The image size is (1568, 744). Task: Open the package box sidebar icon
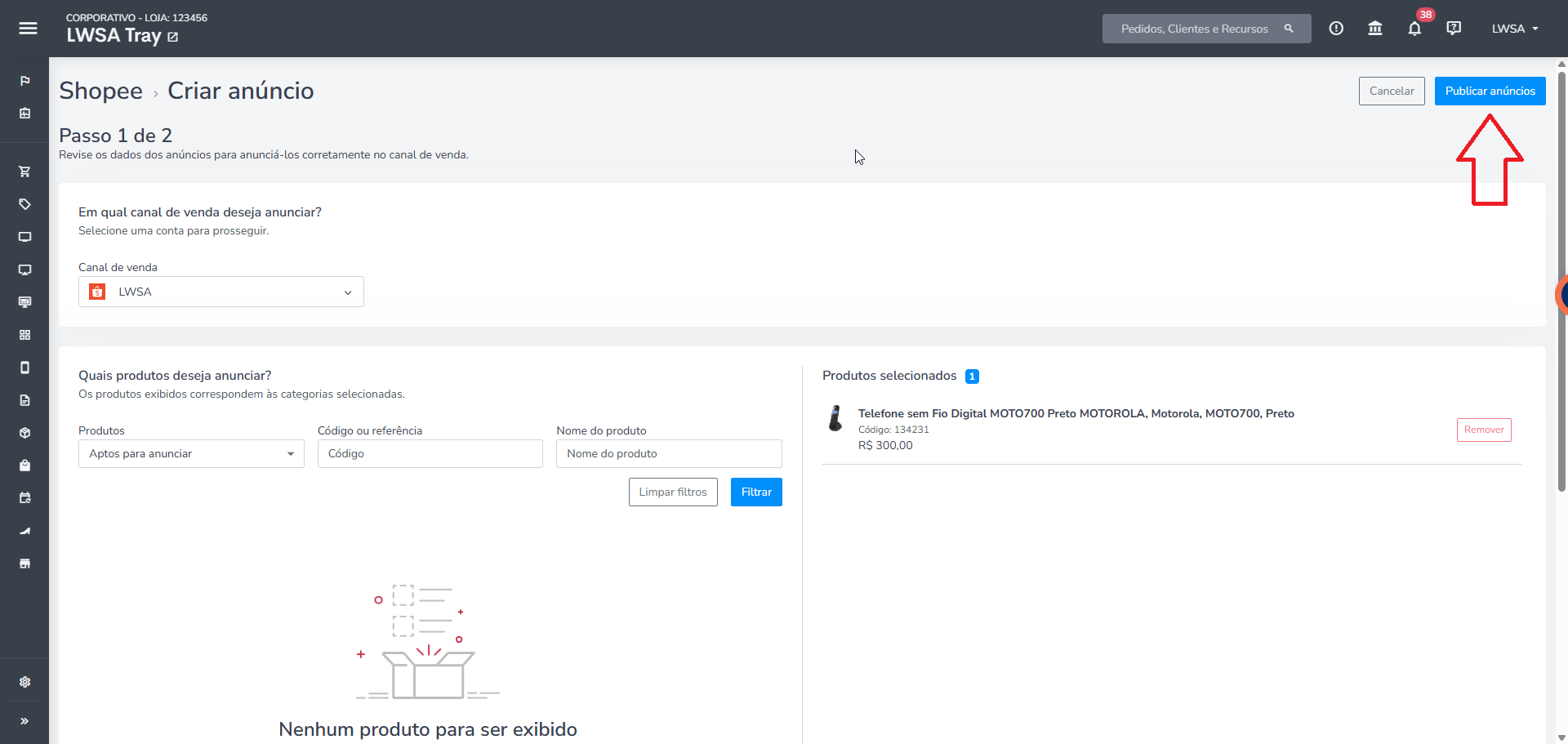coord(25,433)
